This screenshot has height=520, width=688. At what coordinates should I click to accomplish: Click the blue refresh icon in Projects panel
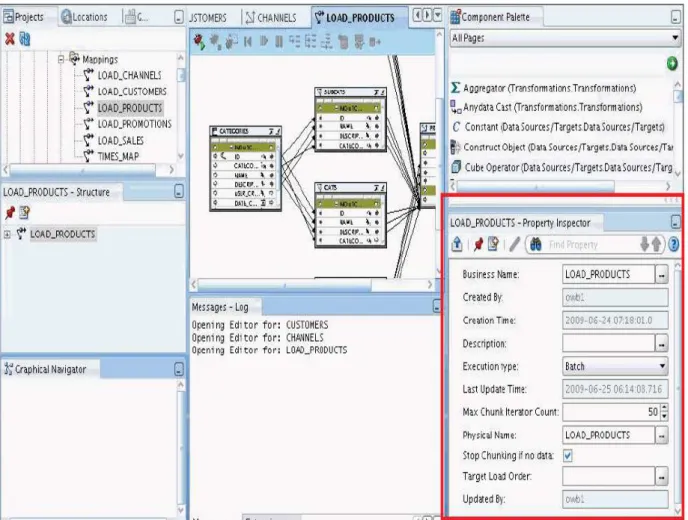pyautogui.click(x=25, y=39)
